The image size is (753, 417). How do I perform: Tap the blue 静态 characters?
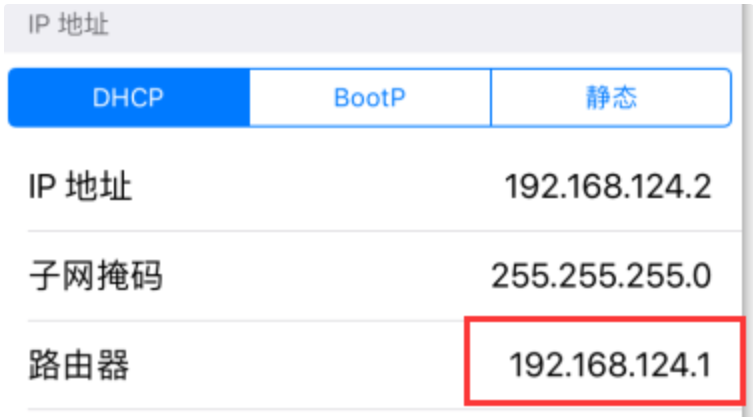(611, 98)
